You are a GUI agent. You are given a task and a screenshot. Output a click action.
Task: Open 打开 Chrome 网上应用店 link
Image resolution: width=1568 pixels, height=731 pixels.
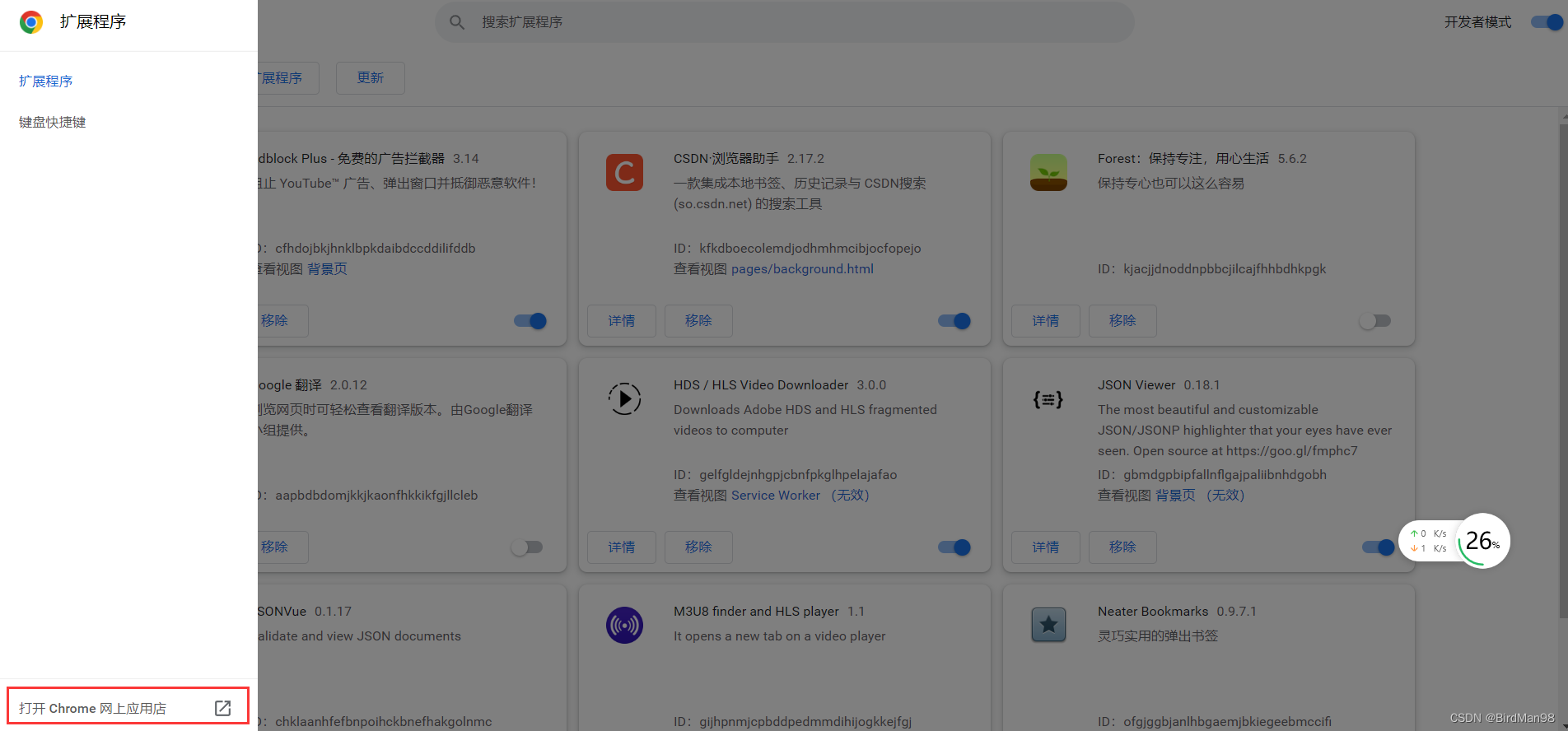pyautogui.click(x=128, y=706)
